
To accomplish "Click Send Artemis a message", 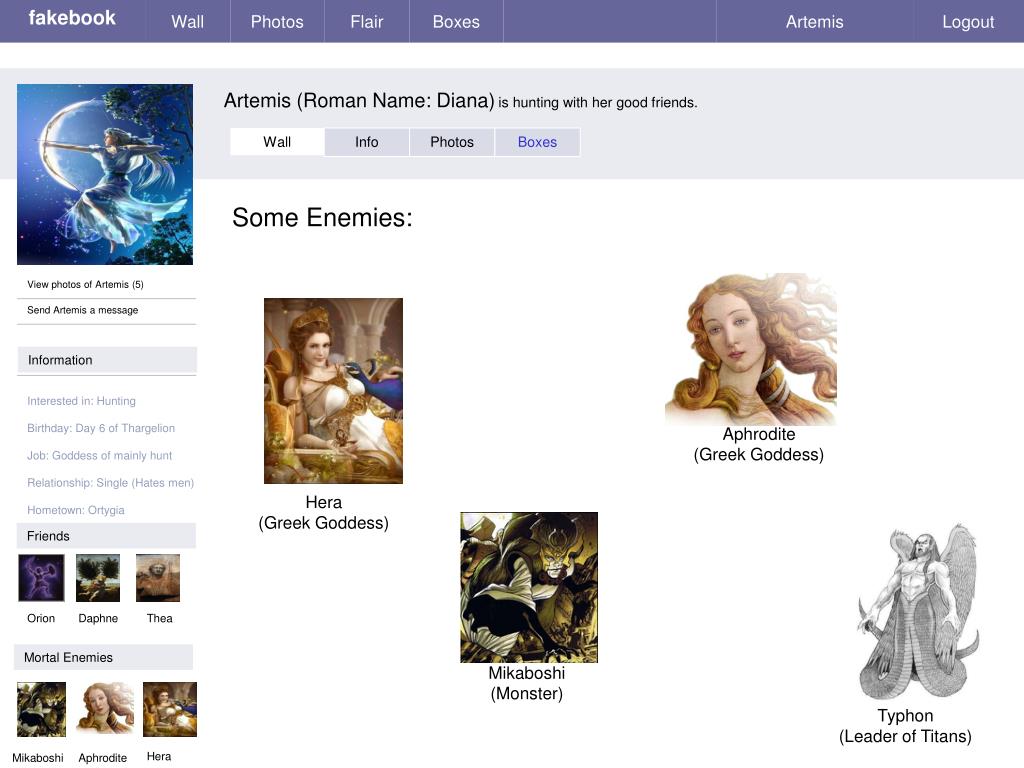I will click(x=82, y=310).
